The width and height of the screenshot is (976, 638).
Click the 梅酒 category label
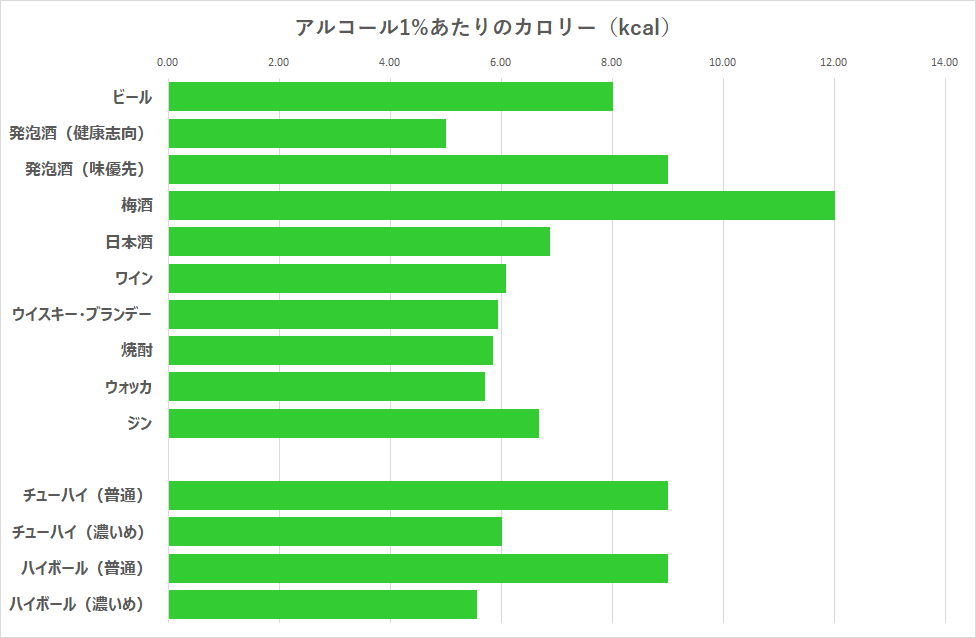pyautogui.click(x=136, y=206)
